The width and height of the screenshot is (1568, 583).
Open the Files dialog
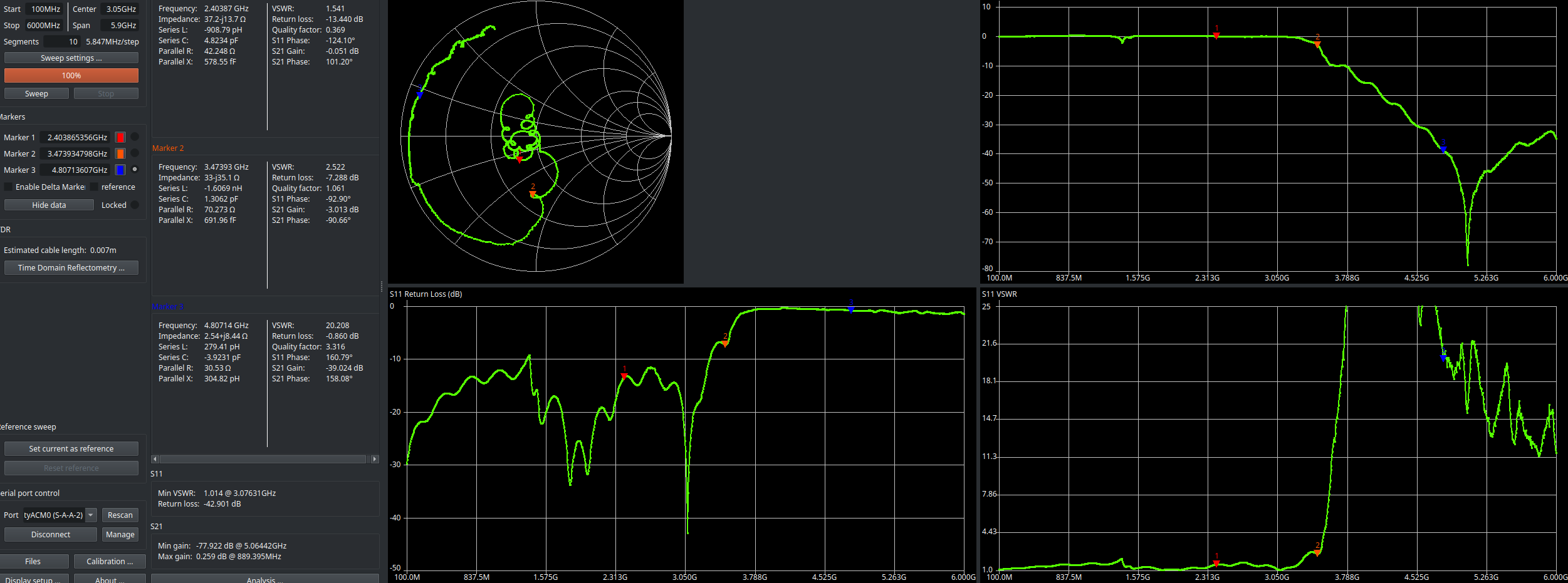click(x=33, y=561)
